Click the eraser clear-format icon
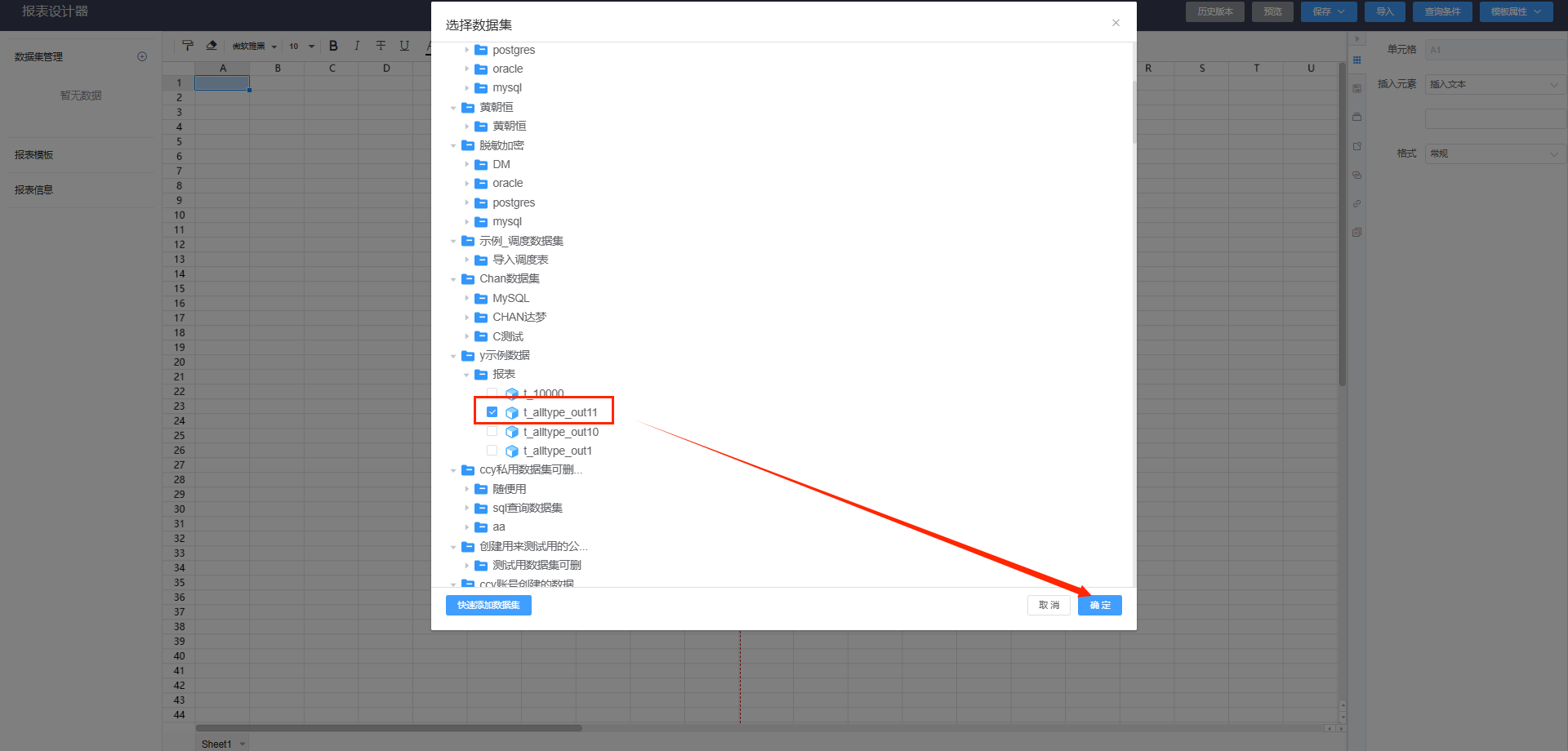This screenshot has width=1568, height=751. pyautogui.click(x=212, y=46)
